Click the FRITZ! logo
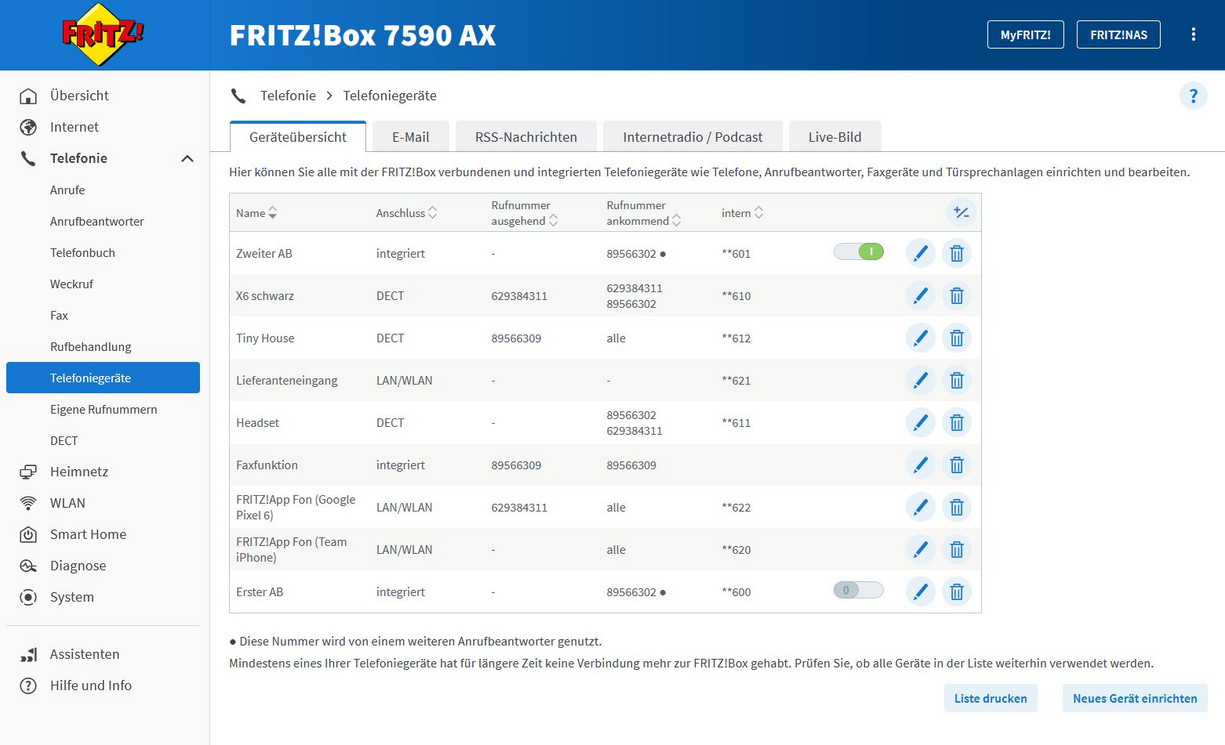The width and height of the screenshot is (1225, 745). coord(103,34)
